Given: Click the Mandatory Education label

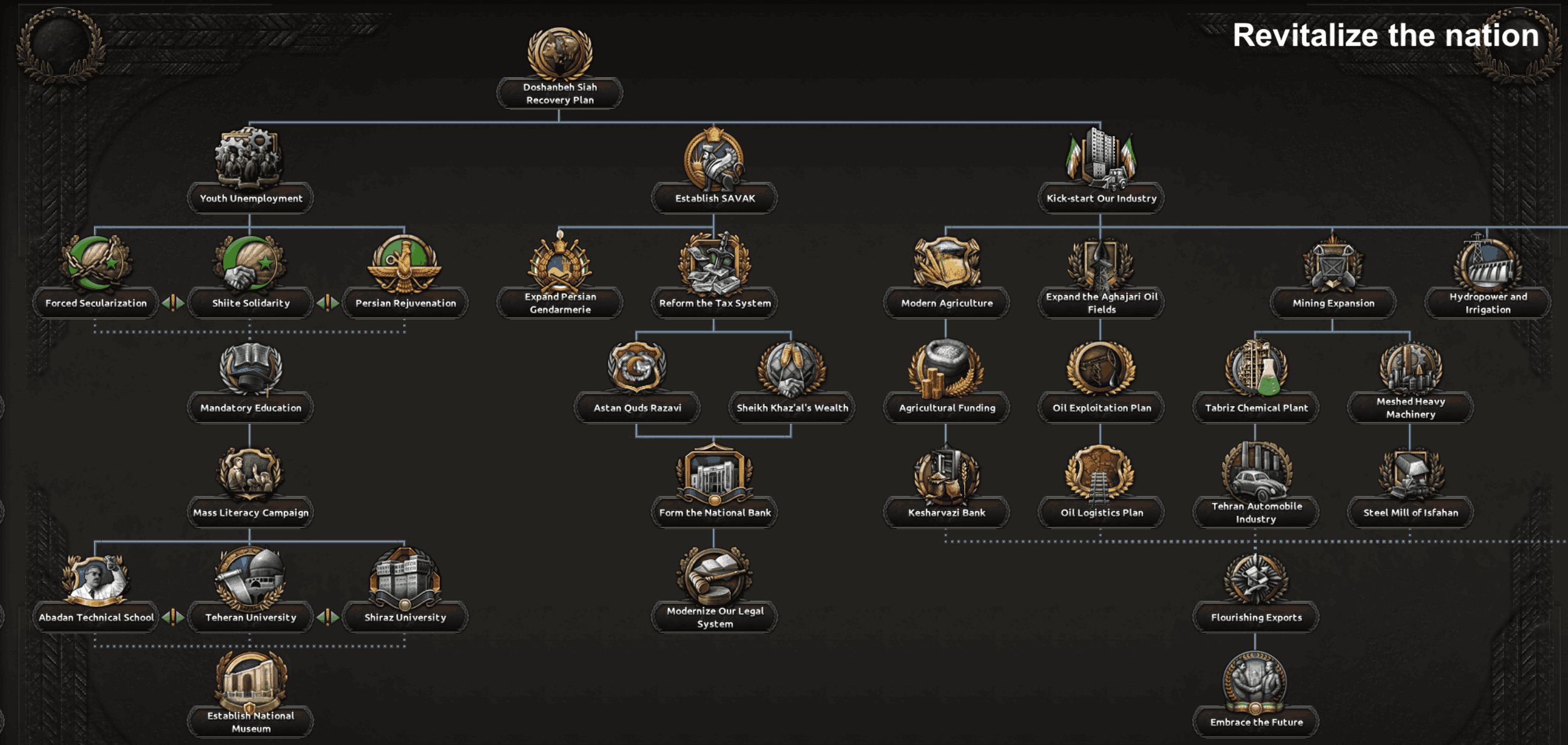Looking at the screenshot, I should click(x=250, y=408).
